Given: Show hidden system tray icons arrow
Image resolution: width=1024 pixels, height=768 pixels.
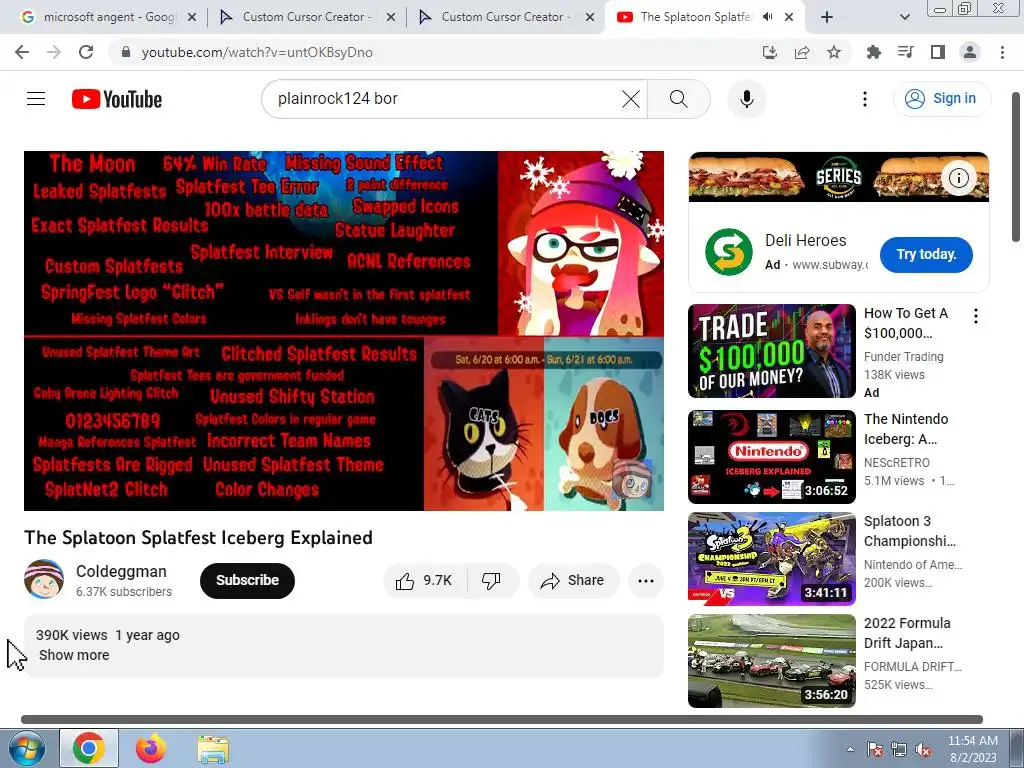Looking at the screenshot, I should point(850,749).
